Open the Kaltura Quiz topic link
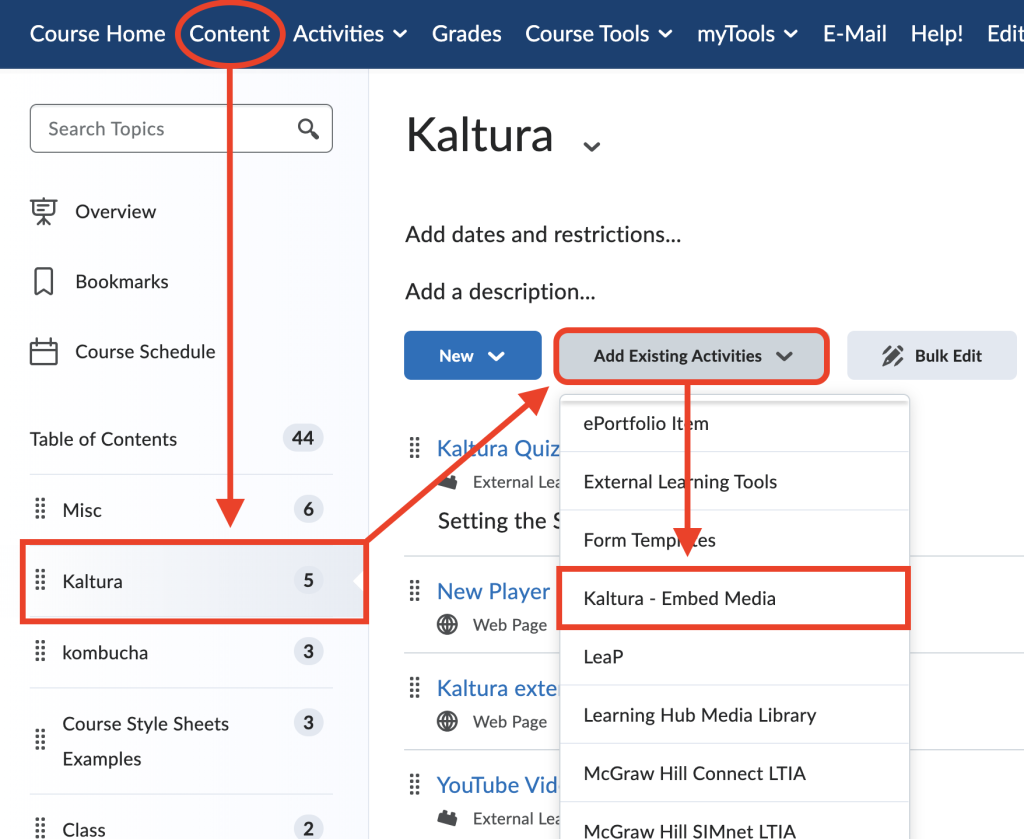The height and width of the screenshot is (839, 1024). (x=498, y=448)
